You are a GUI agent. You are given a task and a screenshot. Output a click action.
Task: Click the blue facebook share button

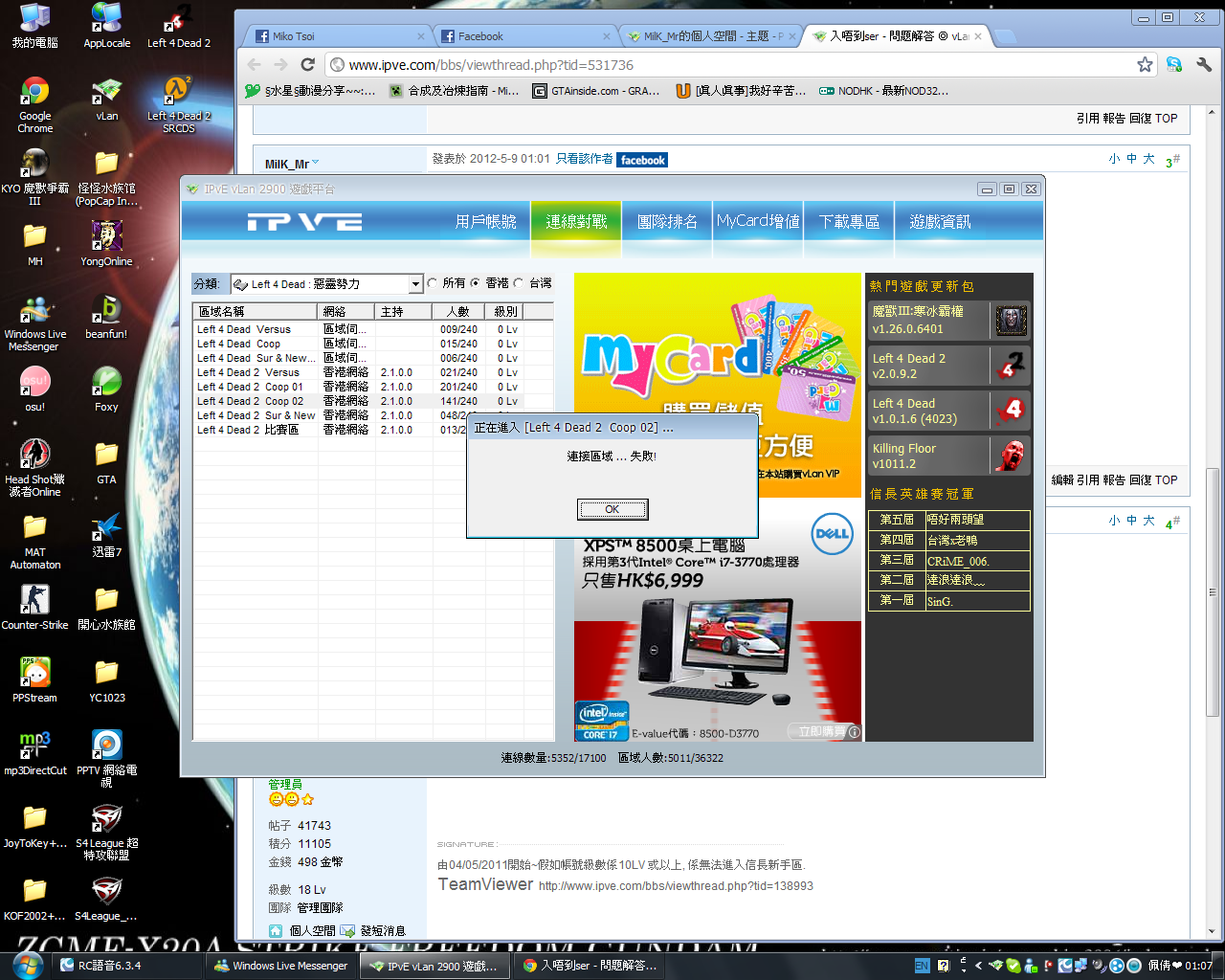[642, 160]
